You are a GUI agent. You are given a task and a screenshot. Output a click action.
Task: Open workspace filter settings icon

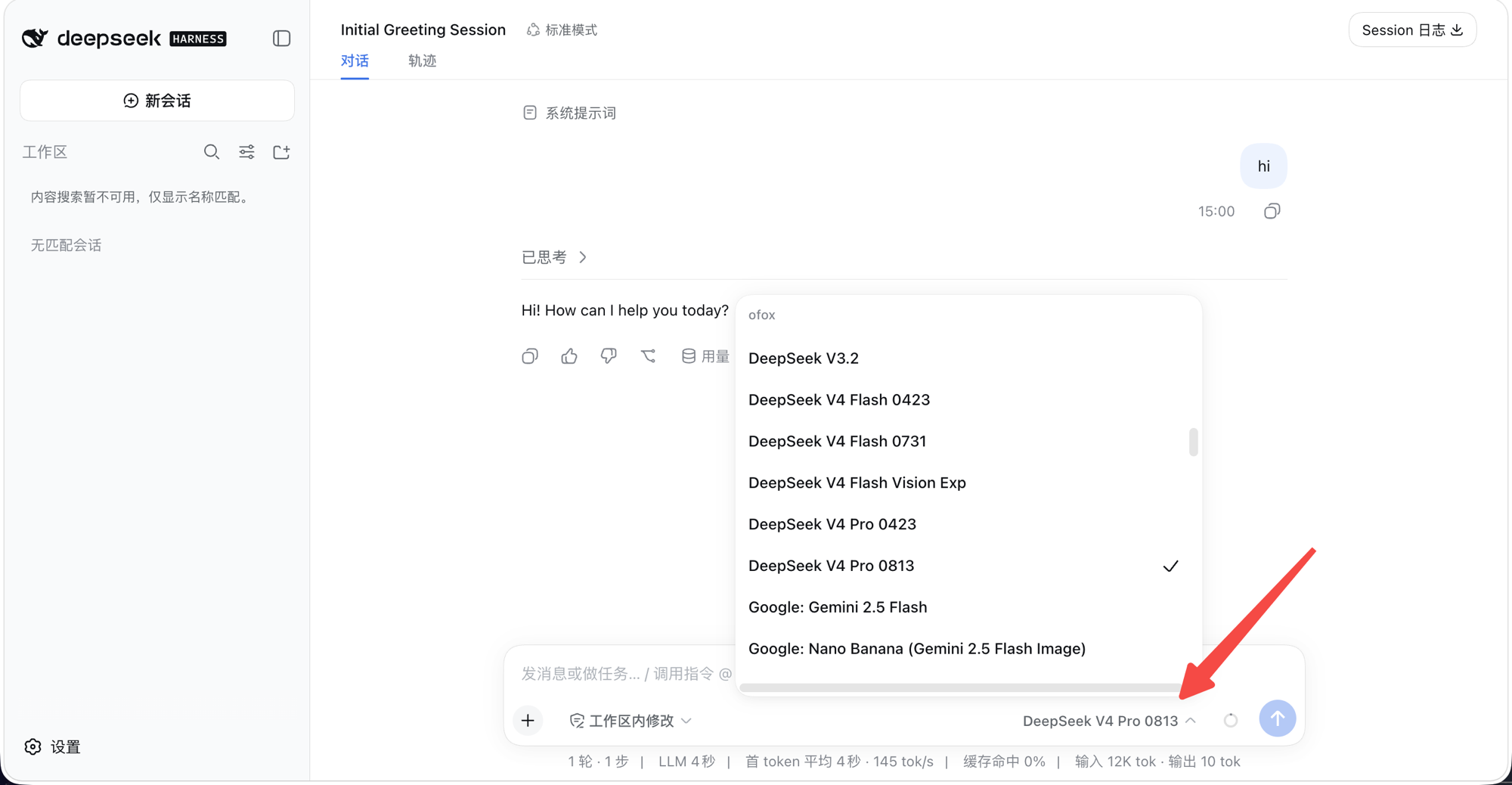coord(246,152)
